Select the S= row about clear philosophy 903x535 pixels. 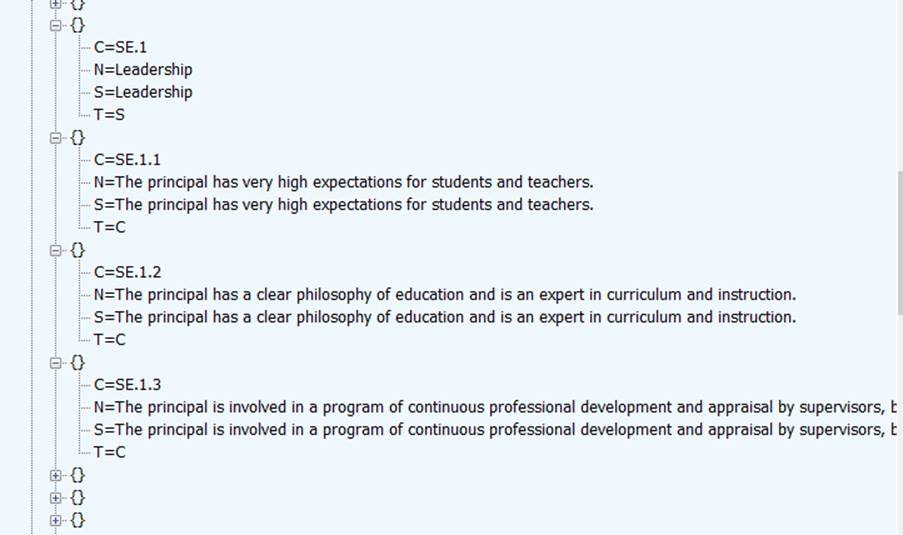click(x=444, y=317)
